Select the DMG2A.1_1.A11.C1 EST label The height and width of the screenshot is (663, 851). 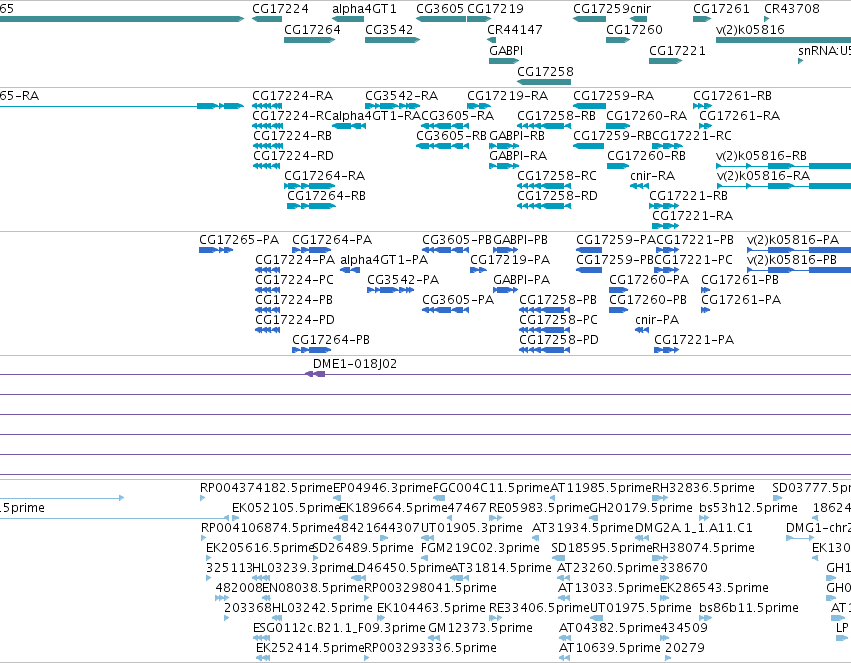click(x=694, y=528)
